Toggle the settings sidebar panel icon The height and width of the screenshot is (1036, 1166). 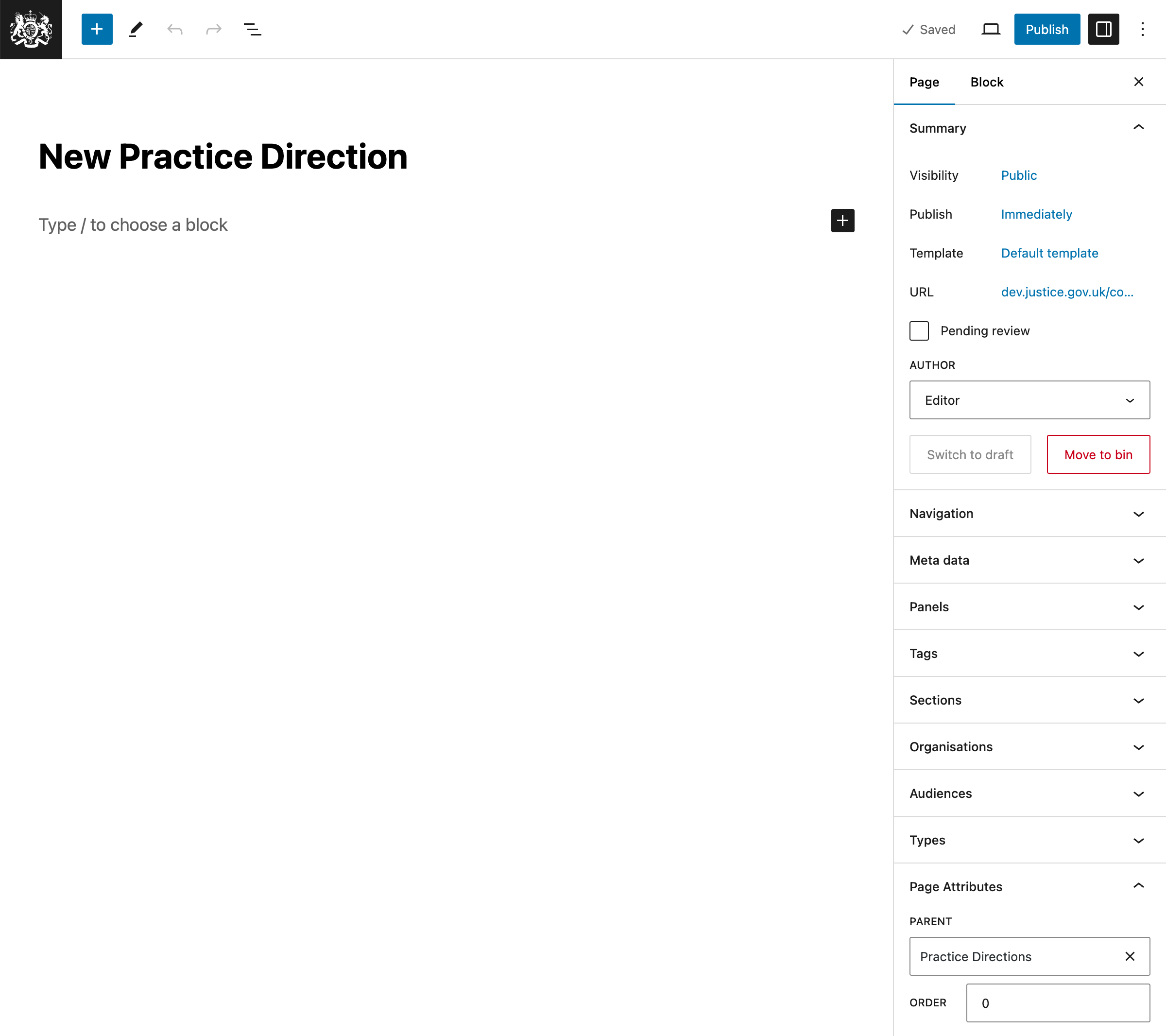click(x=1104, y=29)
